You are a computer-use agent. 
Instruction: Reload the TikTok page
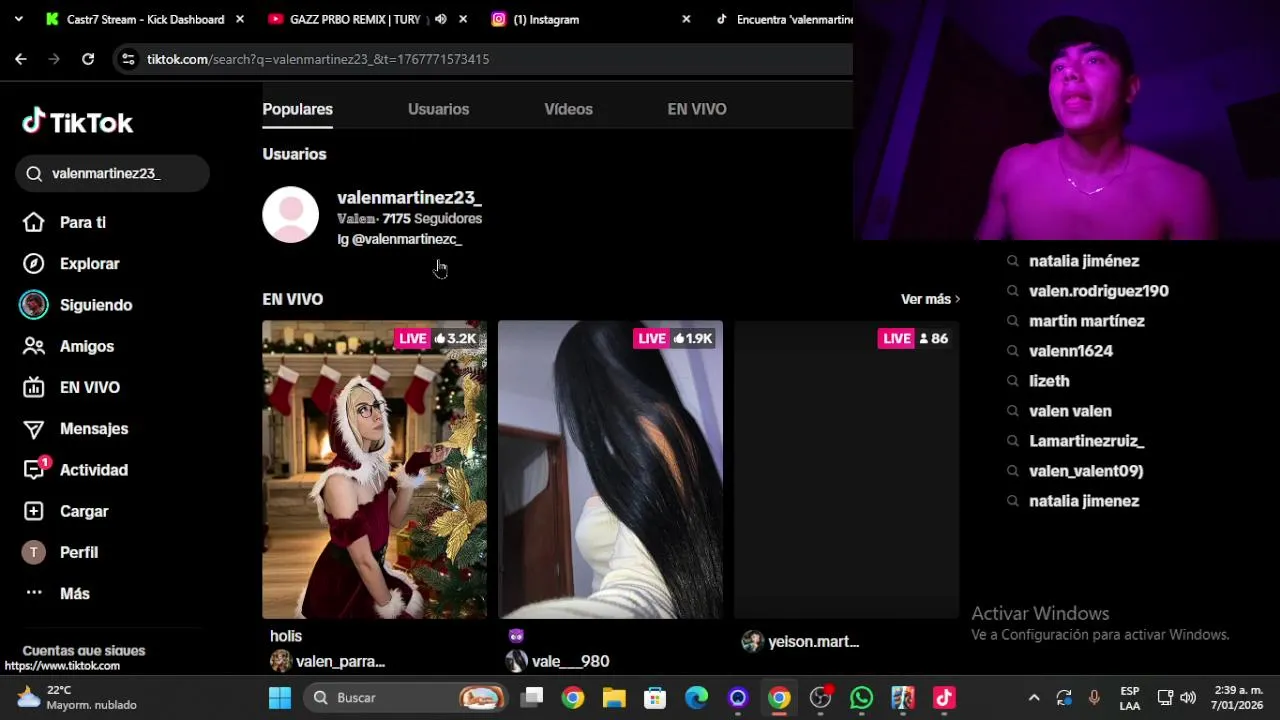coord(88,59)
